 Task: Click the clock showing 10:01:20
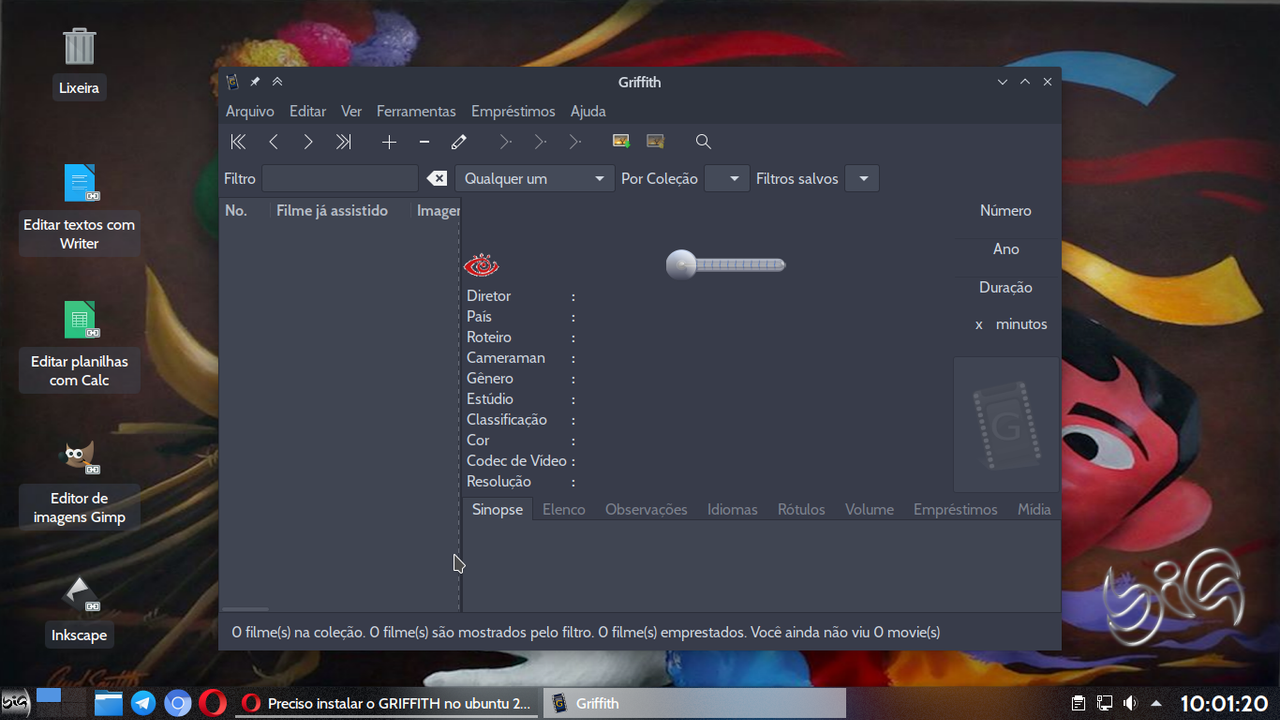click(x=1224, y=703)
